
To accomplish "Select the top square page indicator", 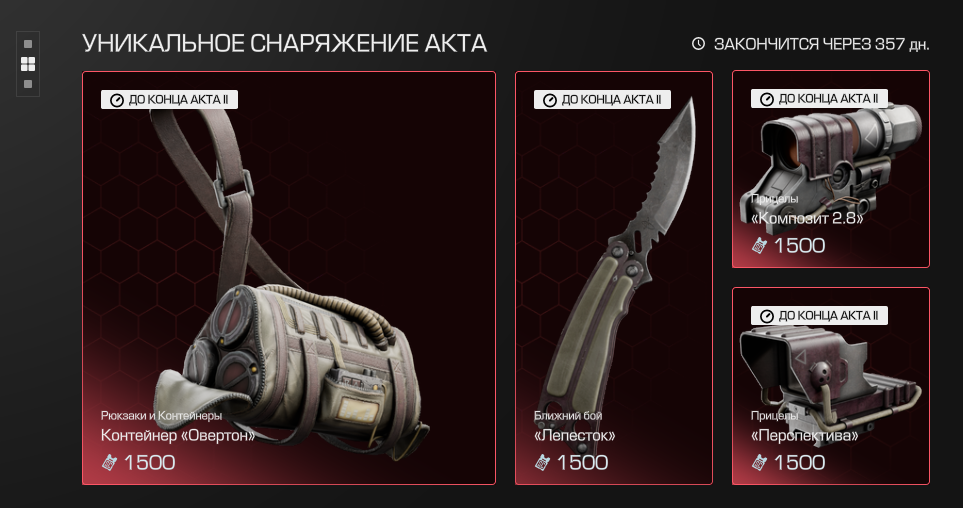I will pyautogui.click(x=28, y=44).
